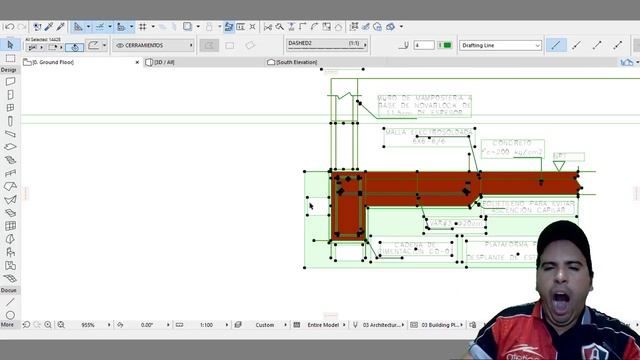The image size is (640, 360).
Task: Open the DASHED2 line type dropdown
Action: [x=327, y=44]
